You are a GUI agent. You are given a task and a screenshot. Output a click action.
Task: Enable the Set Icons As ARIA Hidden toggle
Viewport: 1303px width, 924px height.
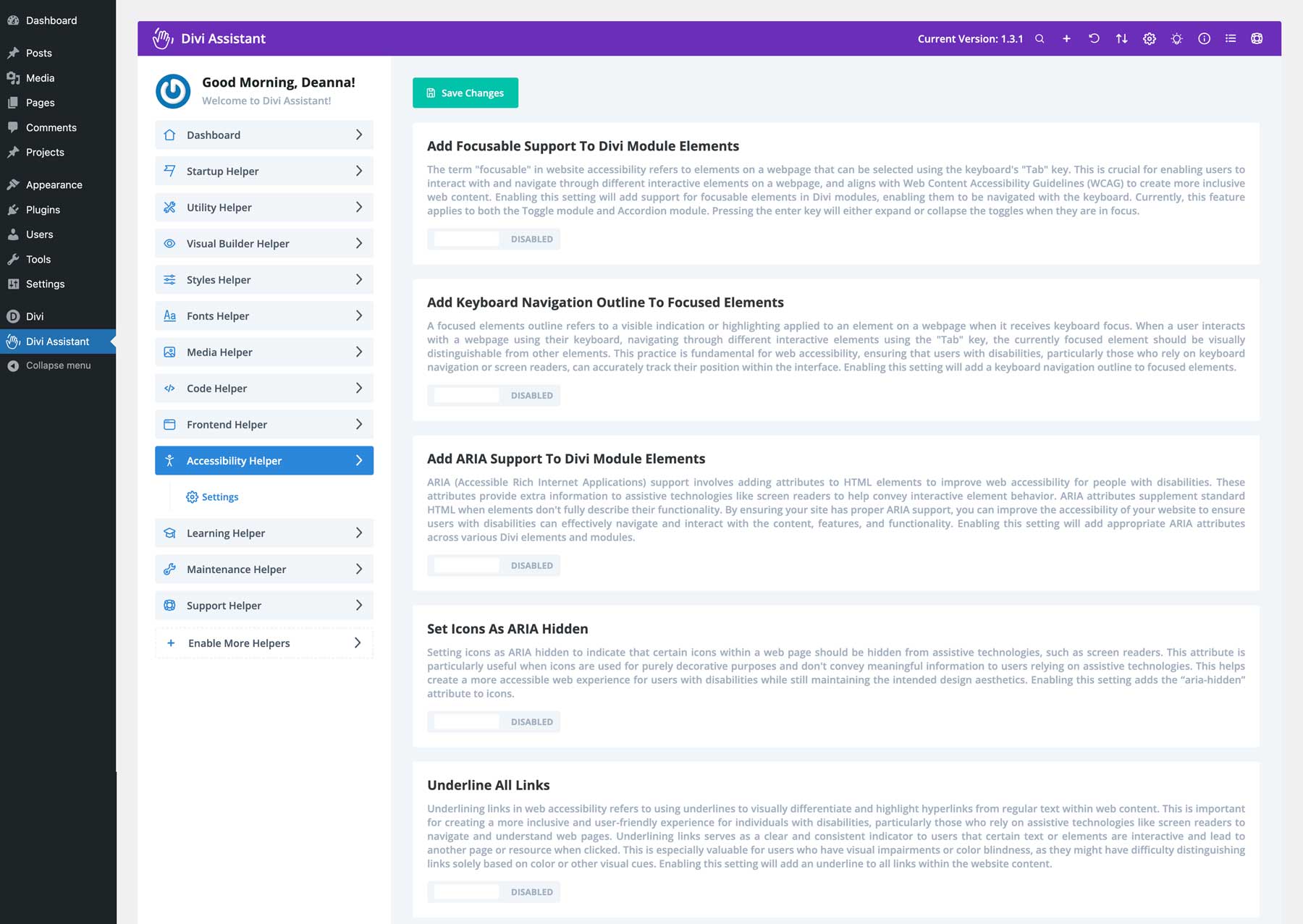(x=494, y=722)
